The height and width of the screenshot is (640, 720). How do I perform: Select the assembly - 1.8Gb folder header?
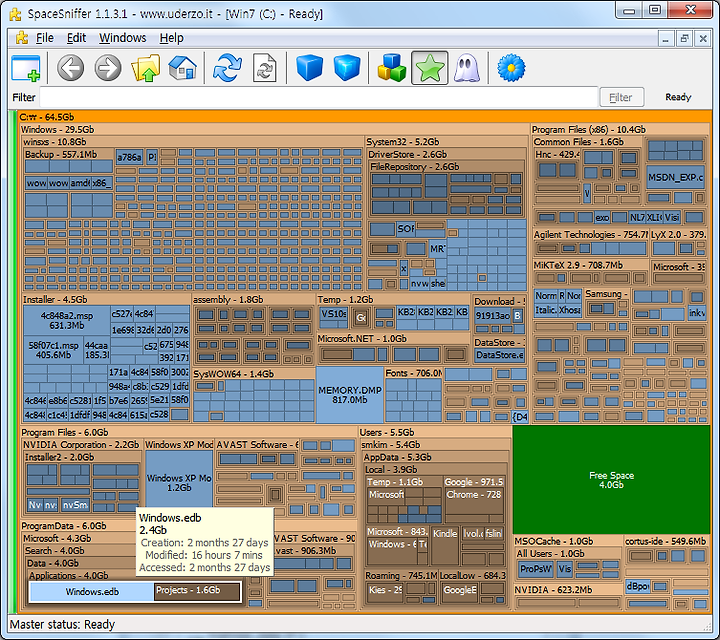253,299
